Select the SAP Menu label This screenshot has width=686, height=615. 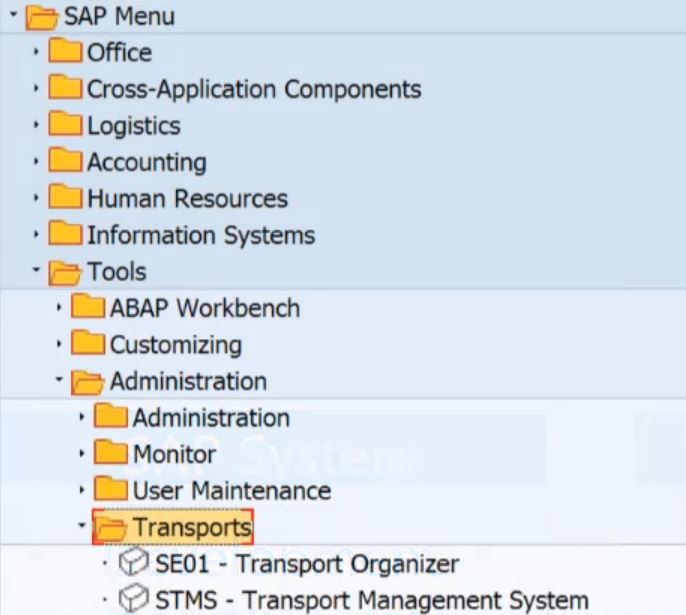(119, 17)
